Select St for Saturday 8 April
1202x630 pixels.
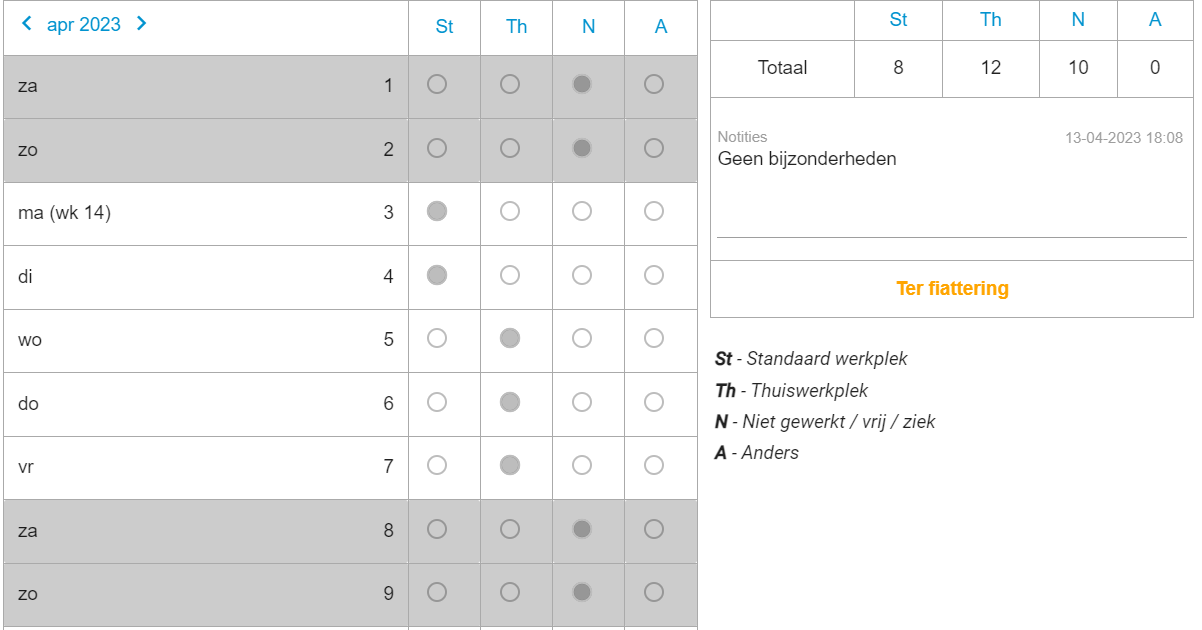coord(437,529)
